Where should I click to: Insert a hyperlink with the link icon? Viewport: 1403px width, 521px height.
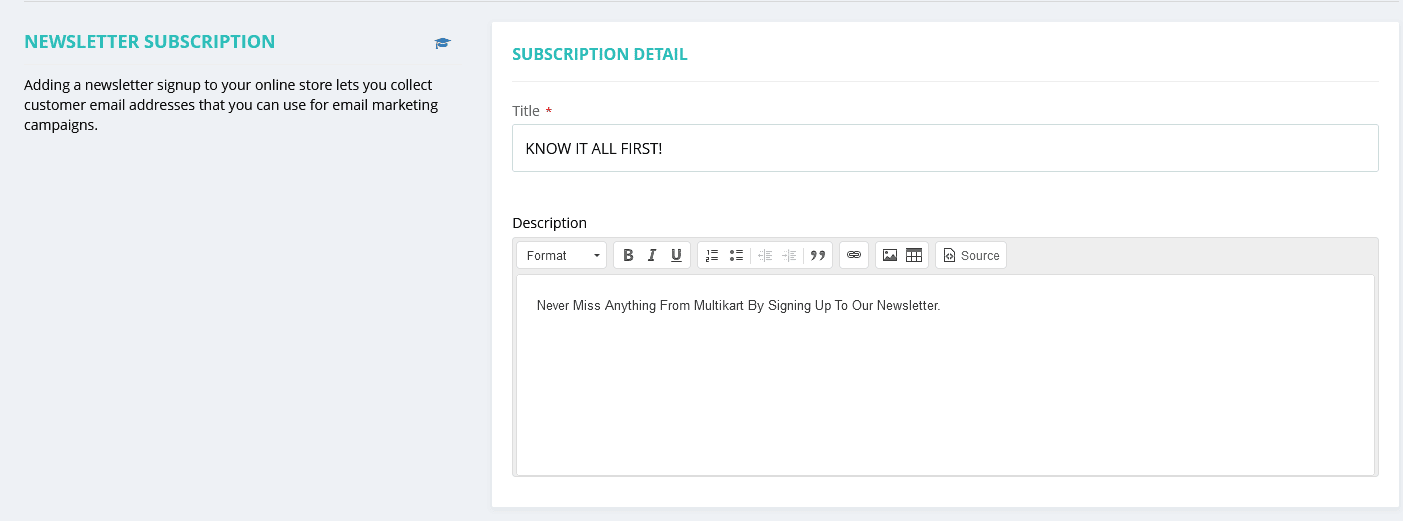[x=853, y=255]
